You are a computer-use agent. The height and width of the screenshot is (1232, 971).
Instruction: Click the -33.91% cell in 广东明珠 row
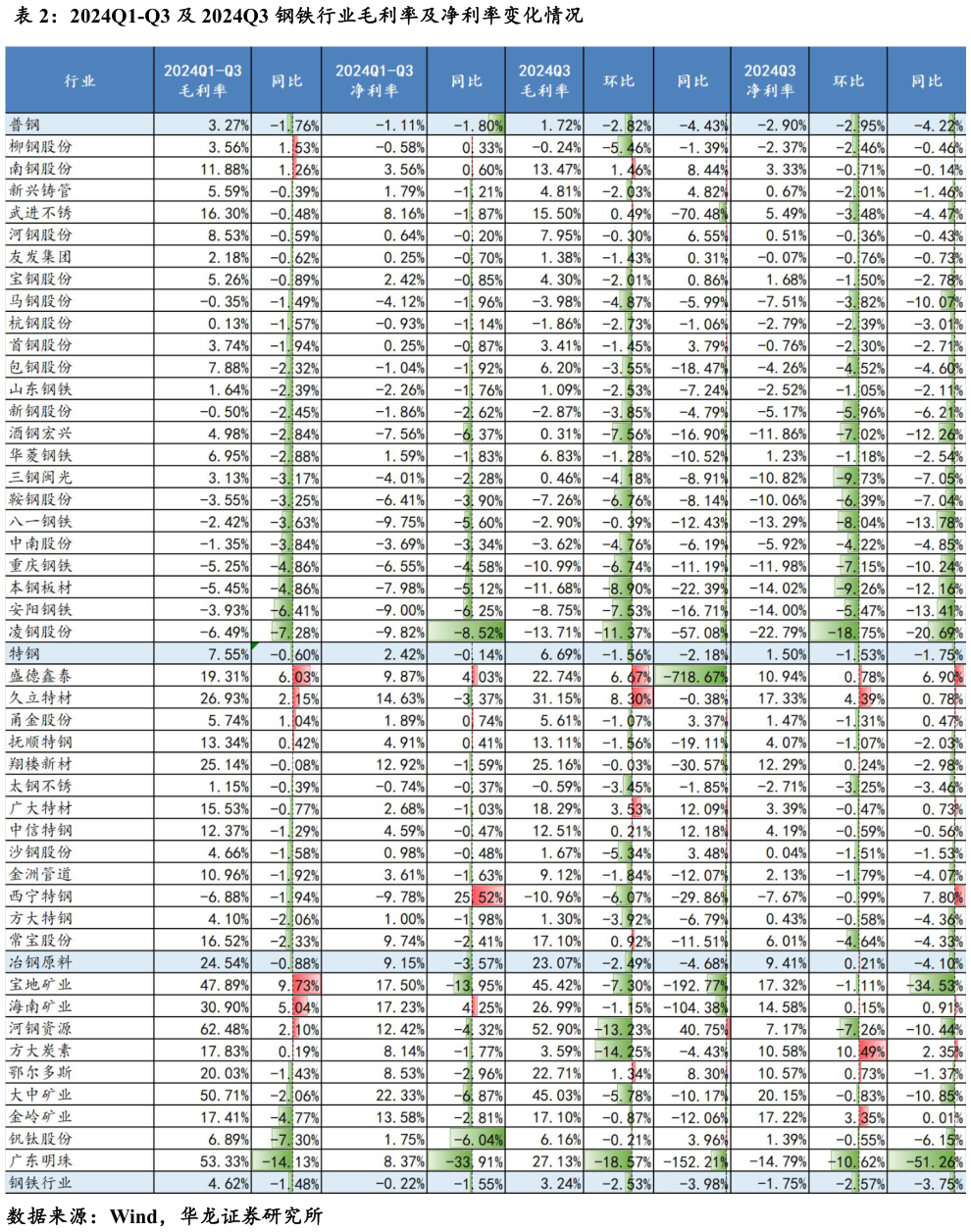[x=466, y=1161]
